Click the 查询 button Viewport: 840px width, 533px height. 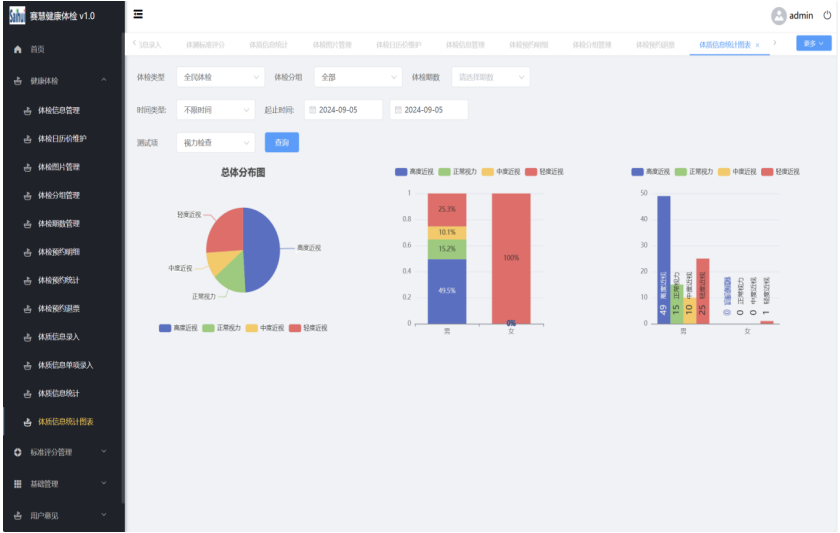[282, 142]
